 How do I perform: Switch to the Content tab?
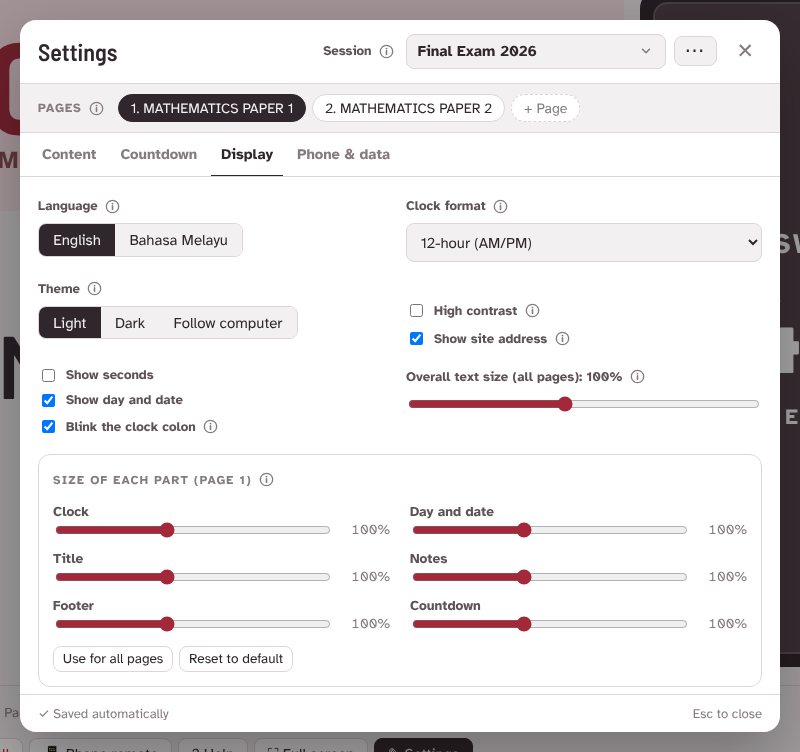[x=69, y=155]
